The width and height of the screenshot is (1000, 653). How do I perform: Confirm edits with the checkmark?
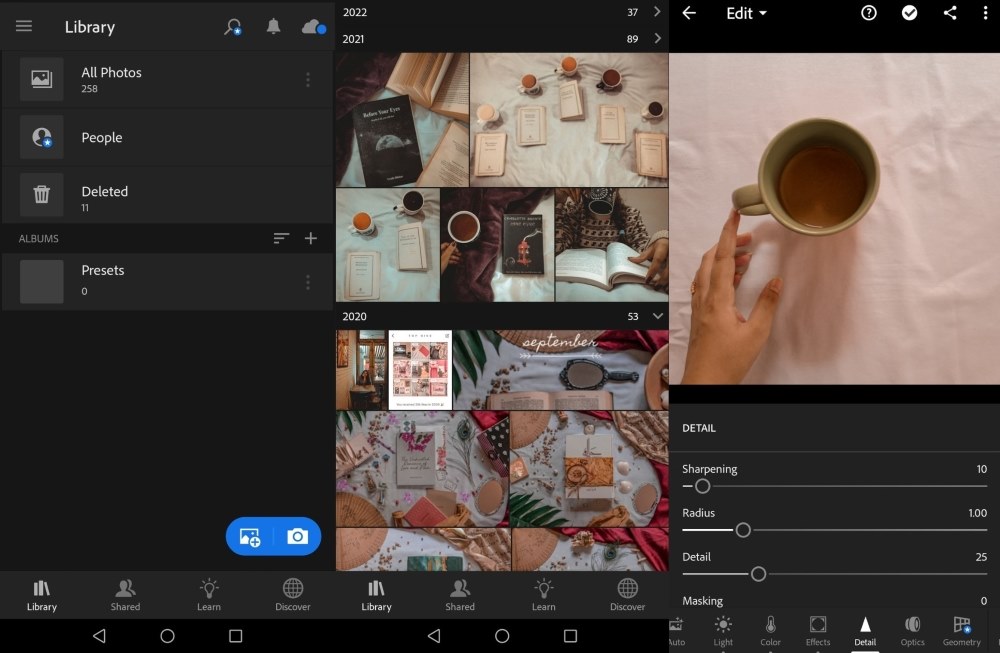(x=908, y=14)
